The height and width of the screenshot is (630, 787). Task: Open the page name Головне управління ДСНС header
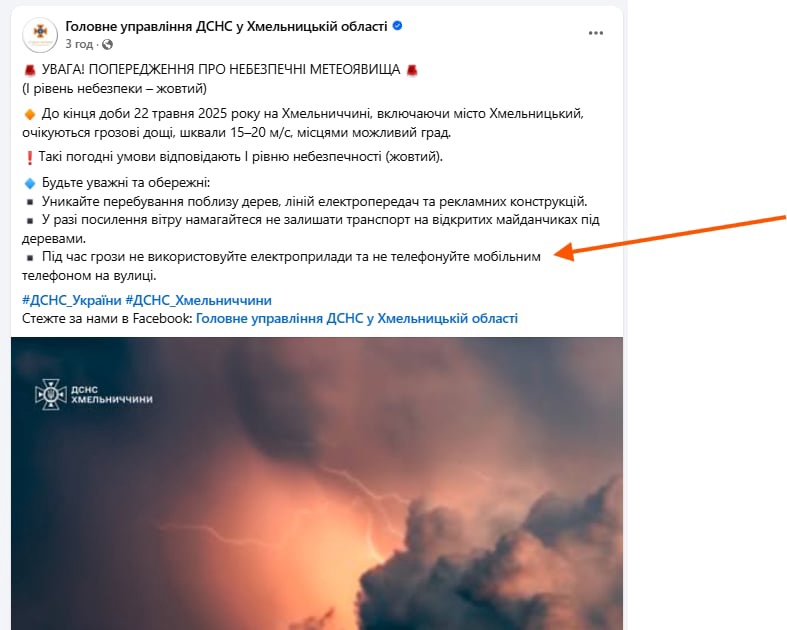(226, 26)
